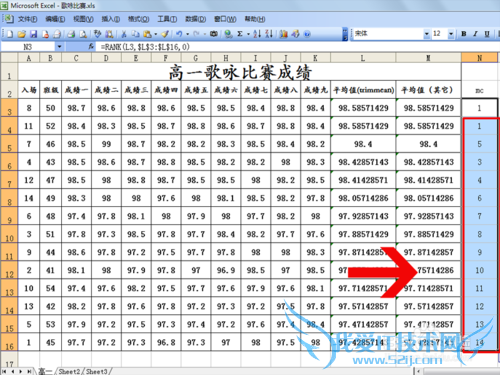
Task: Click the AutoSum sigma icon
Action: (x=240, y=34)
